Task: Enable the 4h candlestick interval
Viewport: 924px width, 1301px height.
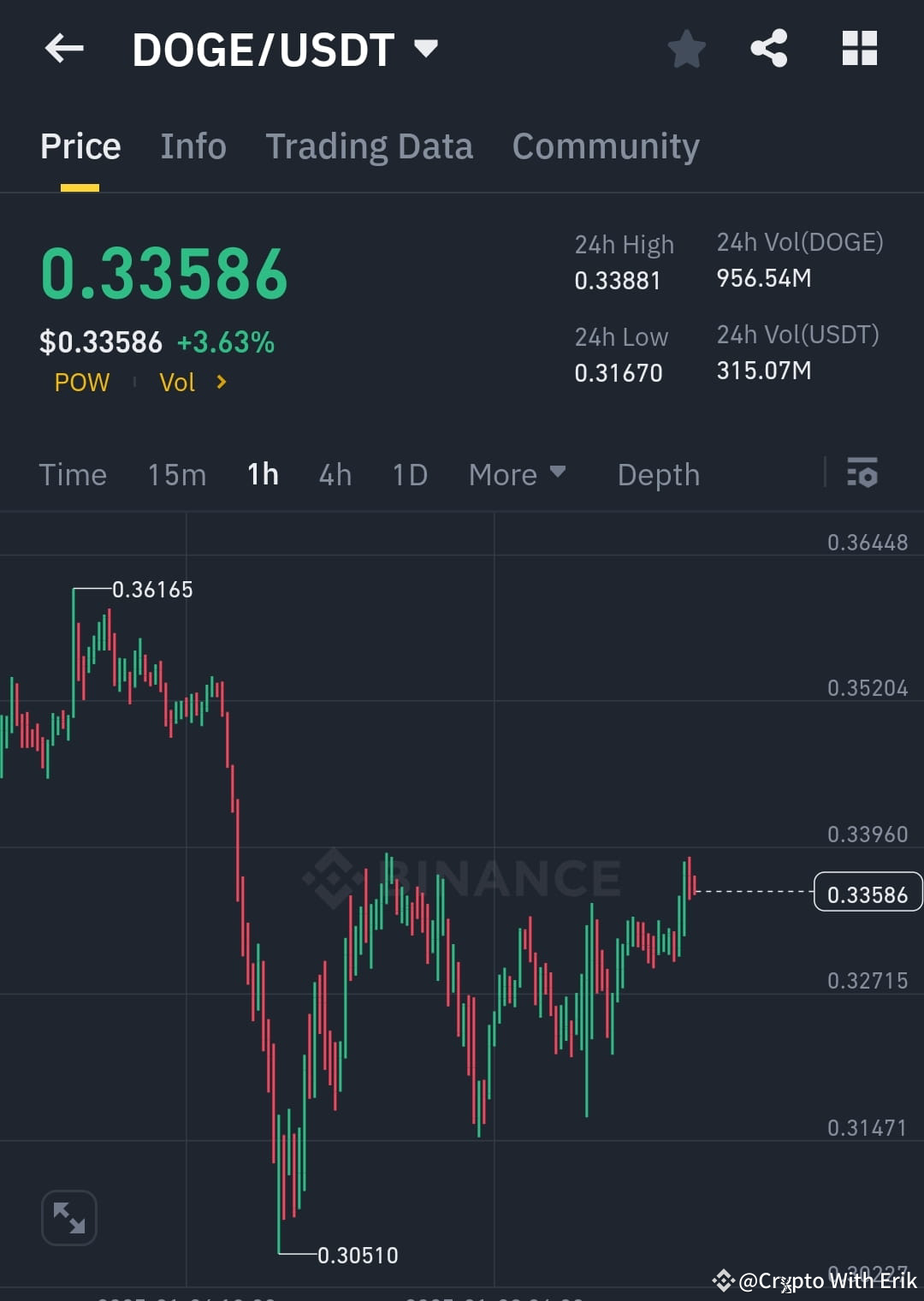Action: [x=335, y=474]
